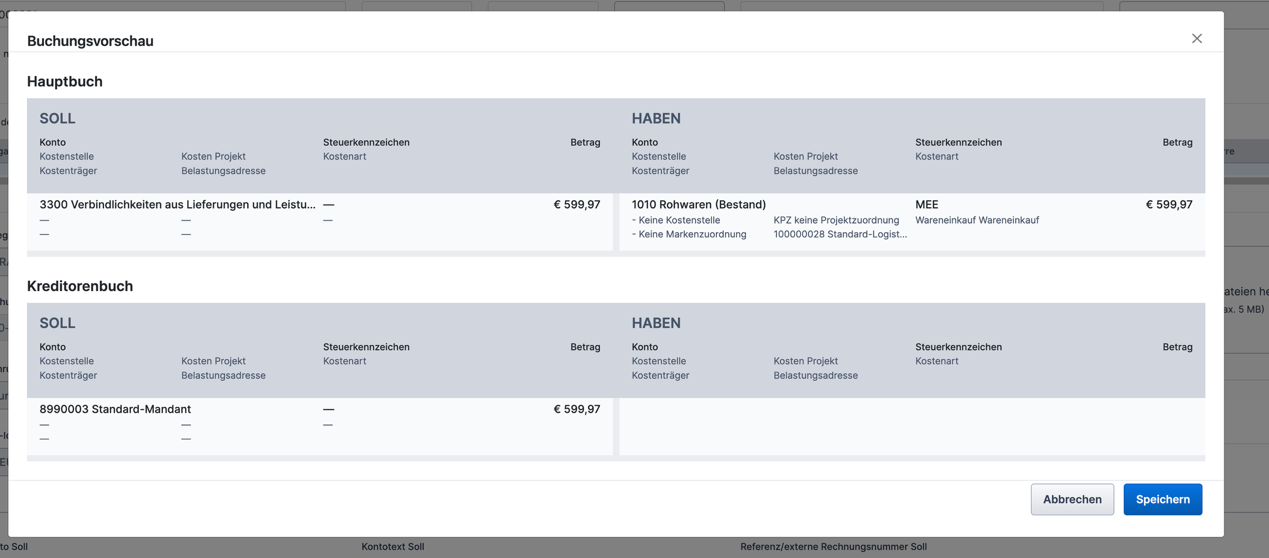Click the SOLL header under Hauptbuch
The height and width of the screenshot is (558, 1269).
click(x=57, y=118)
